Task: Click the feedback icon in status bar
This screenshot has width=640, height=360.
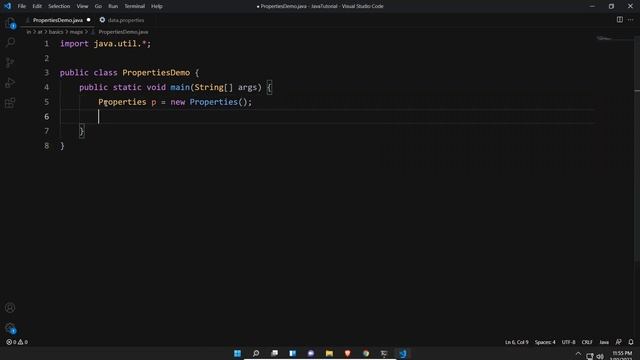Action: pyautogui.click(x=619, y=342)
